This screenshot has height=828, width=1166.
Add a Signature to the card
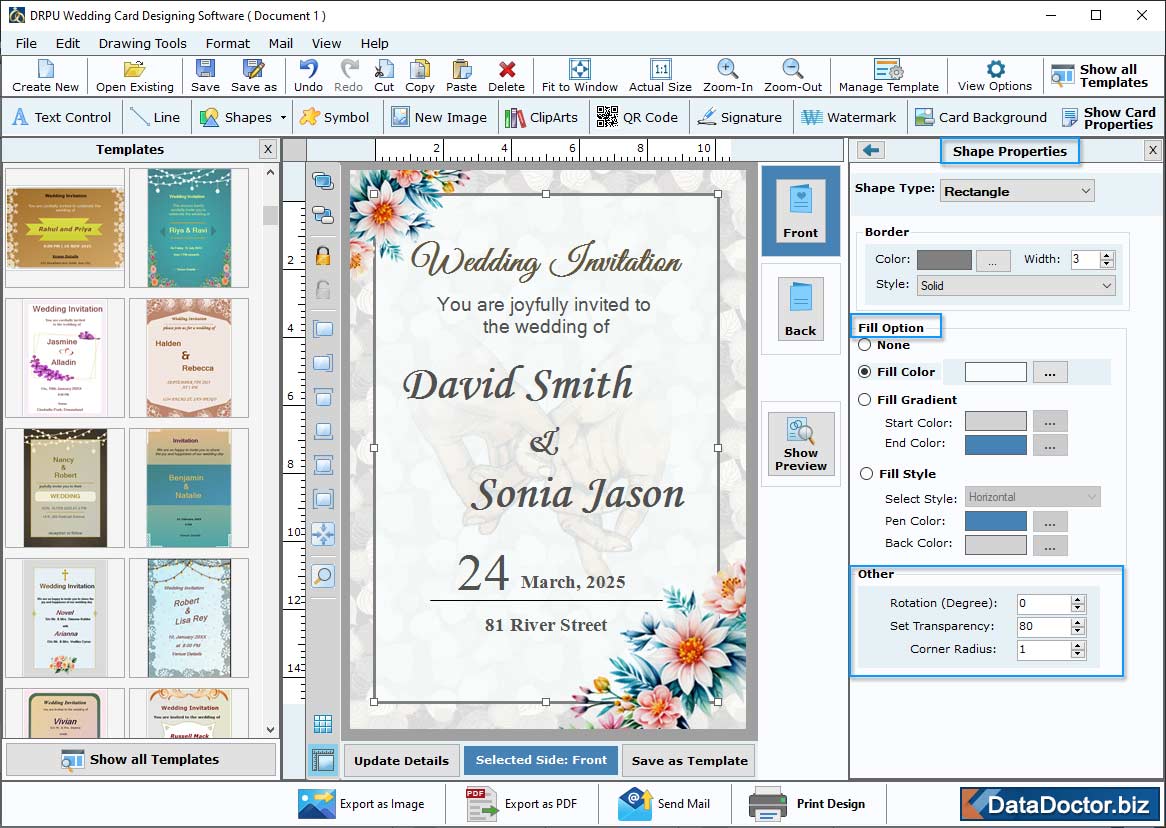click(739, 117)
